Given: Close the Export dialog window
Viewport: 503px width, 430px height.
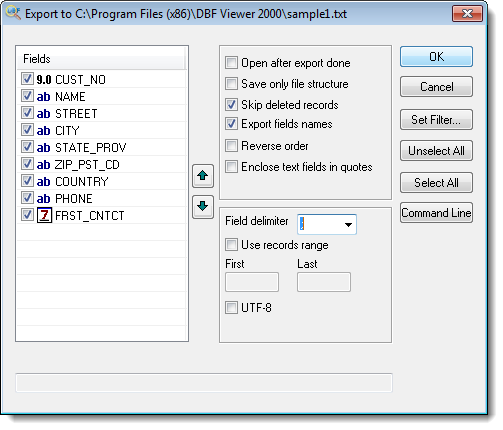Looking at the screenshot, I should (x=467, y=14).
